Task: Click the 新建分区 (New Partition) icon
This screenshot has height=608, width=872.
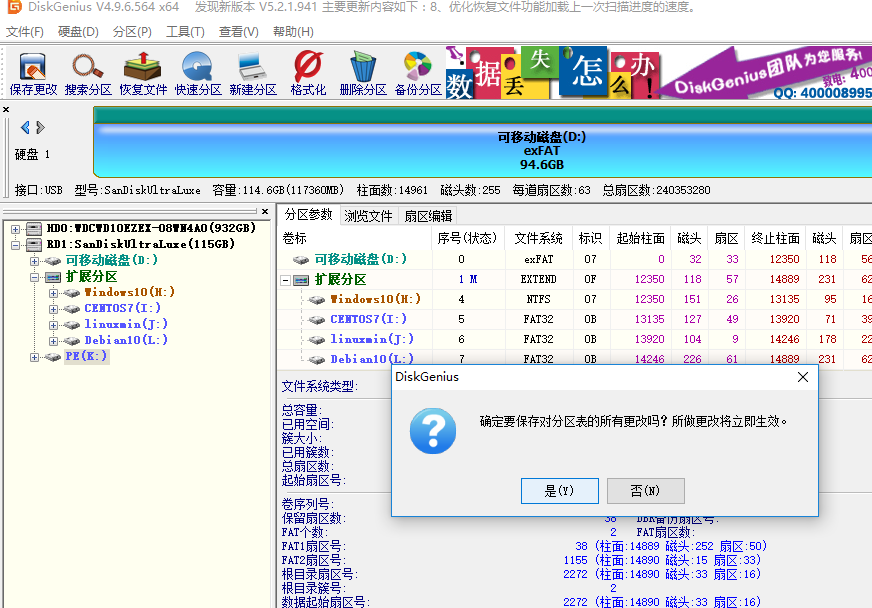Action: coord(253,73)
